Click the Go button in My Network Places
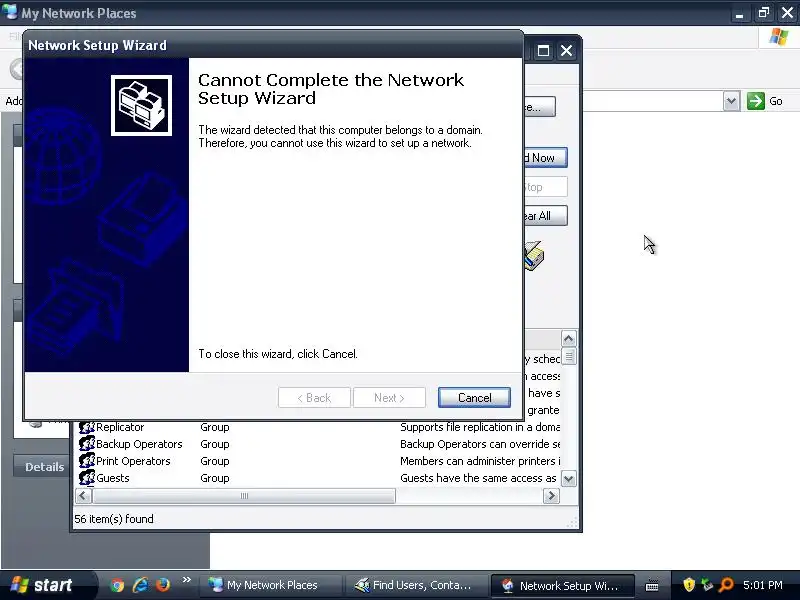The image size is (800, 600). click(x=765, y=101)
